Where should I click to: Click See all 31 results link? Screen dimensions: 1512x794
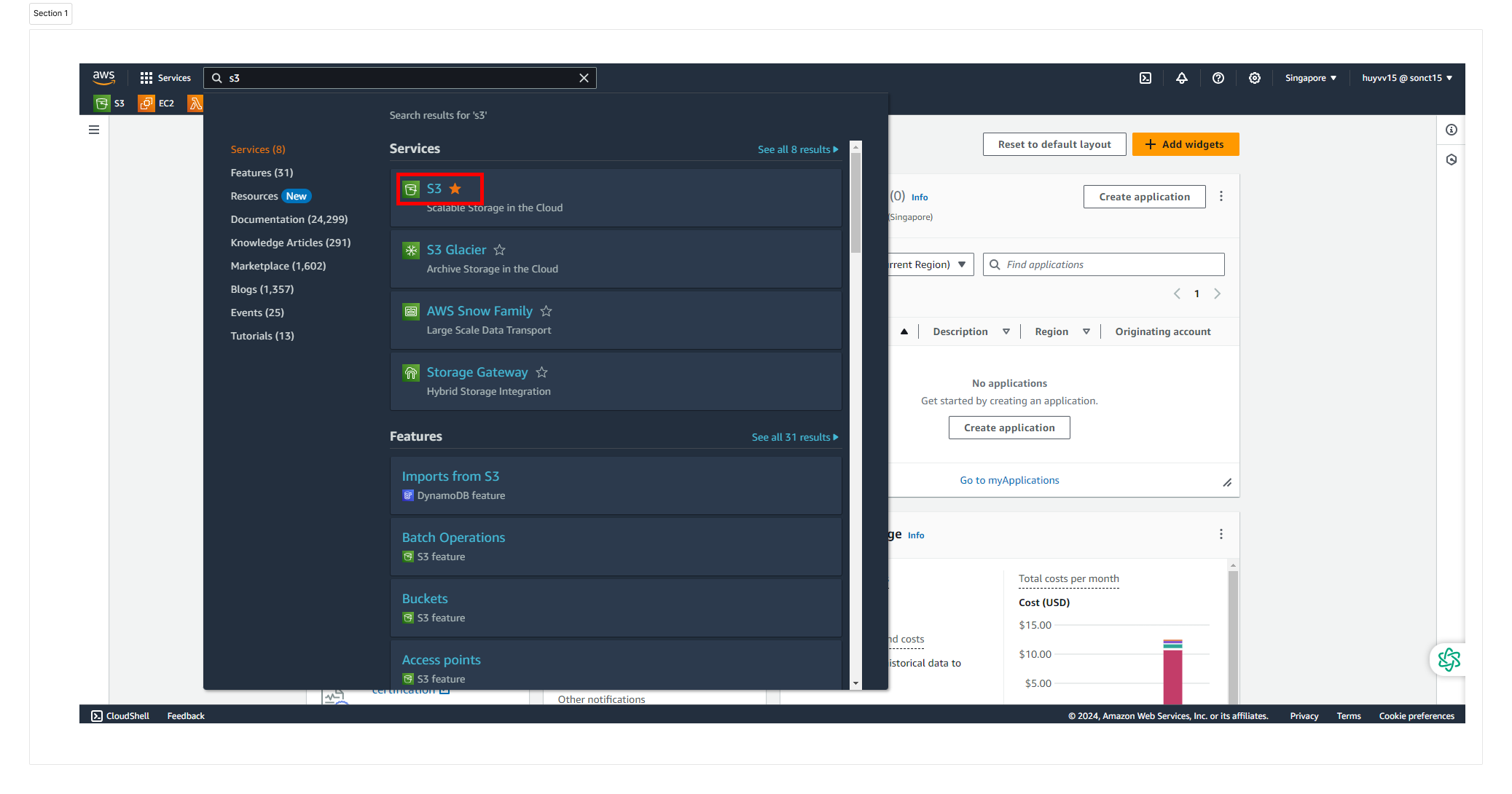point(795,437)
